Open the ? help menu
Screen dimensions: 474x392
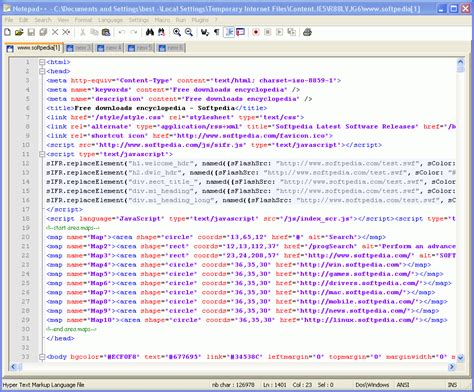coord(216,20)
